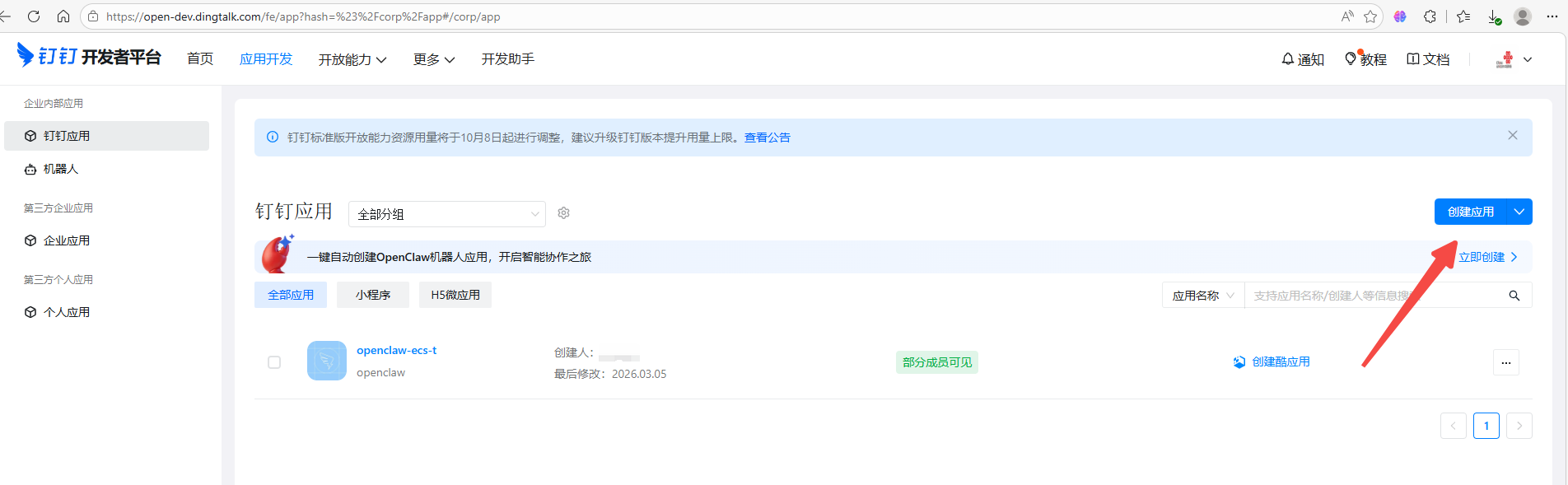Open browser profile avatar
Image resolution: width=1568 pixels, height=485 pixels.
(1523, 16)
